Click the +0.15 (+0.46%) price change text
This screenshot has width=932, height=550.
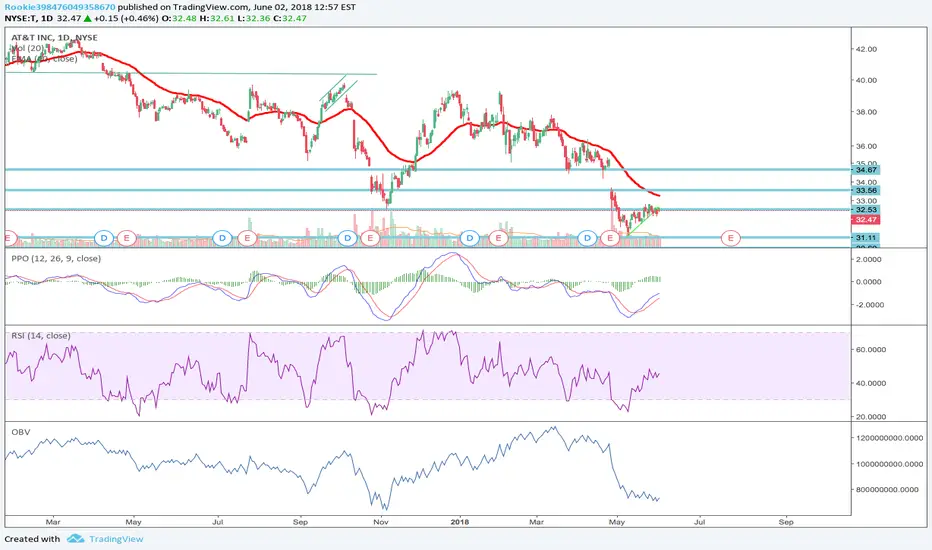tap(127, 18)
